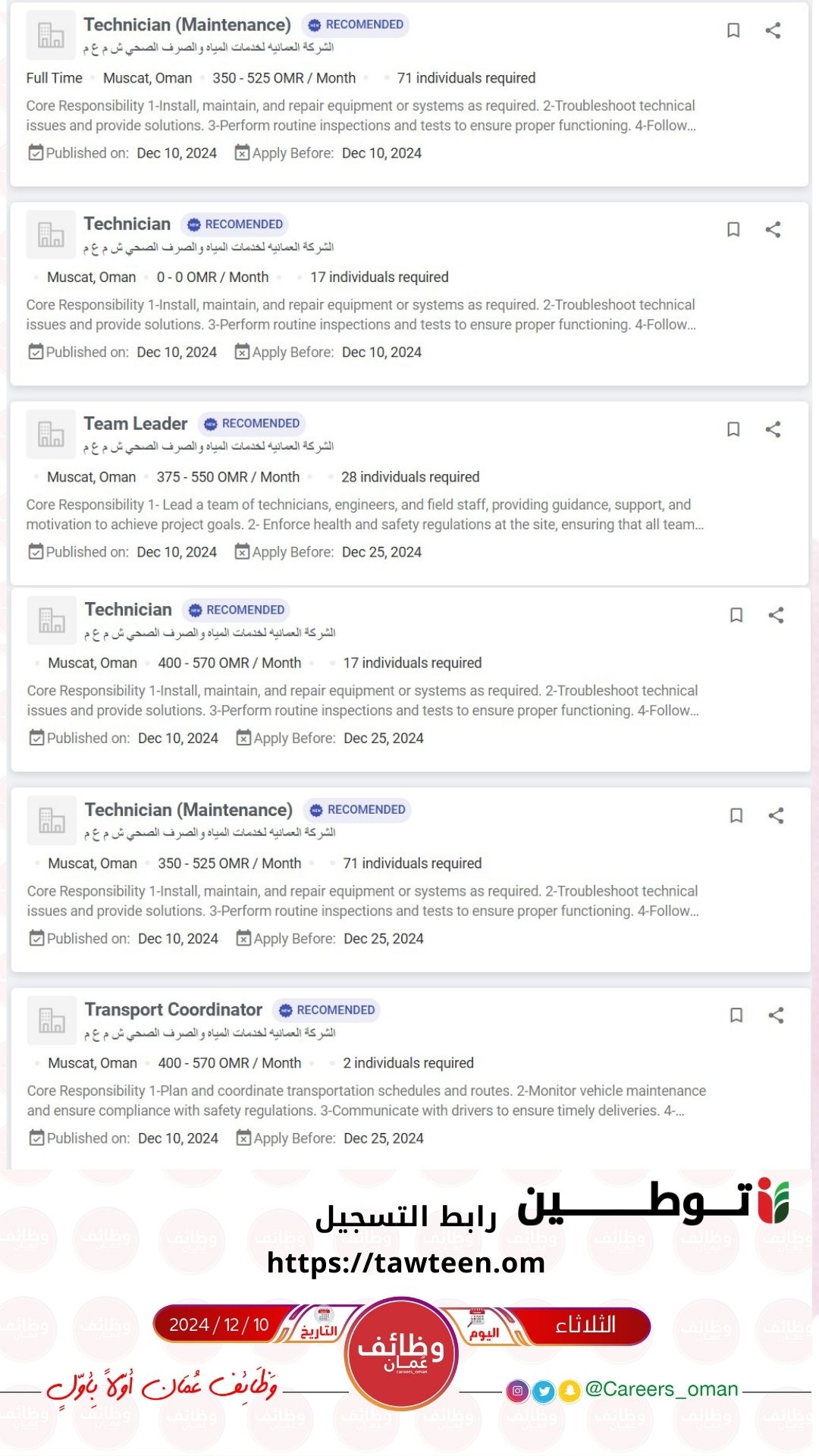Click the red circular وظائف عمان logo
The width and height of the screenshot is (819, 1456).
coord(401,1354)
